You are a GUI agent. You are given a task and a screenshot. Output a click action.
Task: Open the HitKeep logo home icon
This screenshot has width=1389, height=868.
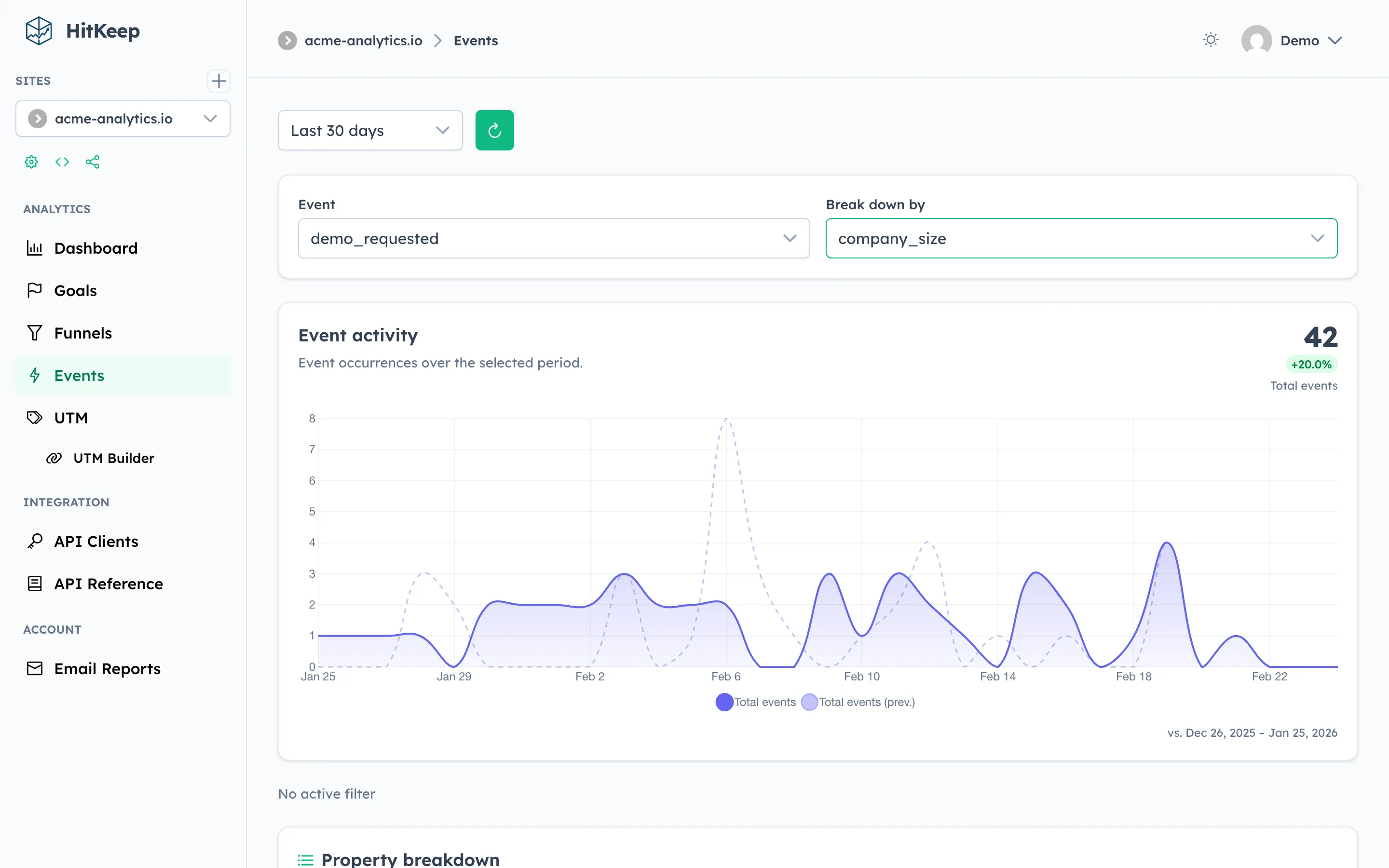tap(38, 31)
